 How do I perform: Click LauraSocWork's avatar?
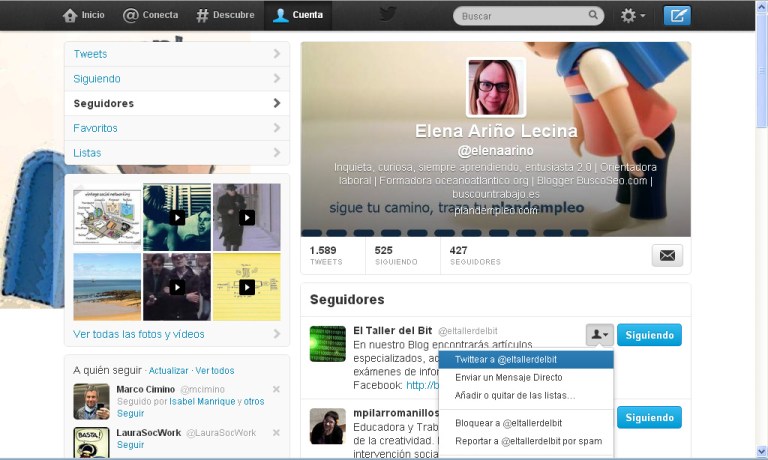tap(92, 442)
